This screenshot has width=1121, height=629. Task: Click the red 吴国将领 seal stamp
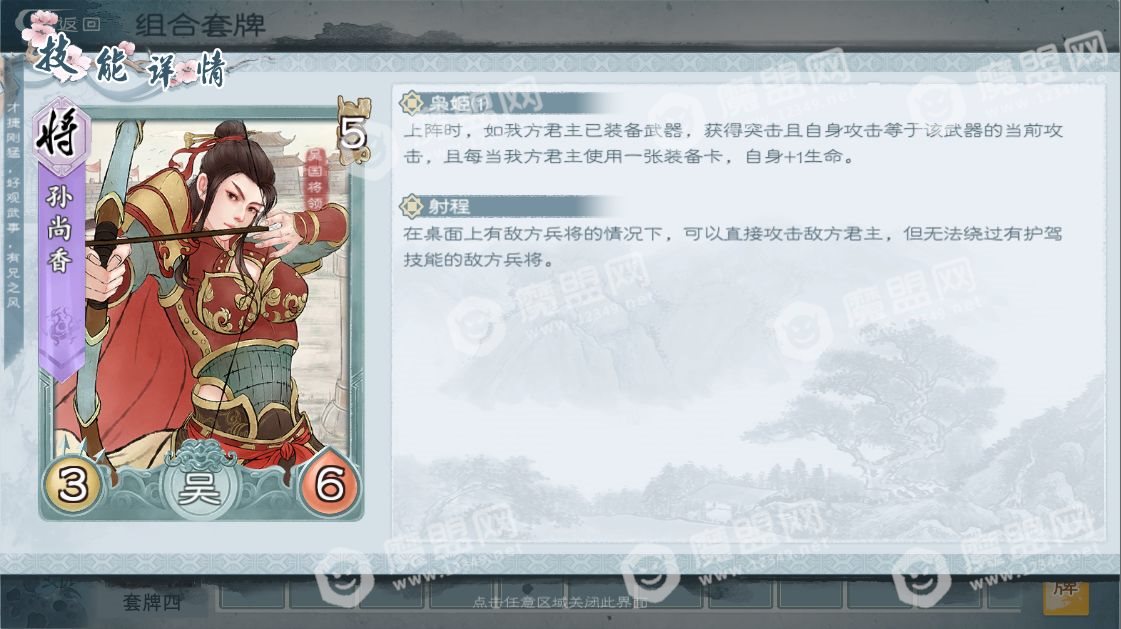[x=315, y=179]
